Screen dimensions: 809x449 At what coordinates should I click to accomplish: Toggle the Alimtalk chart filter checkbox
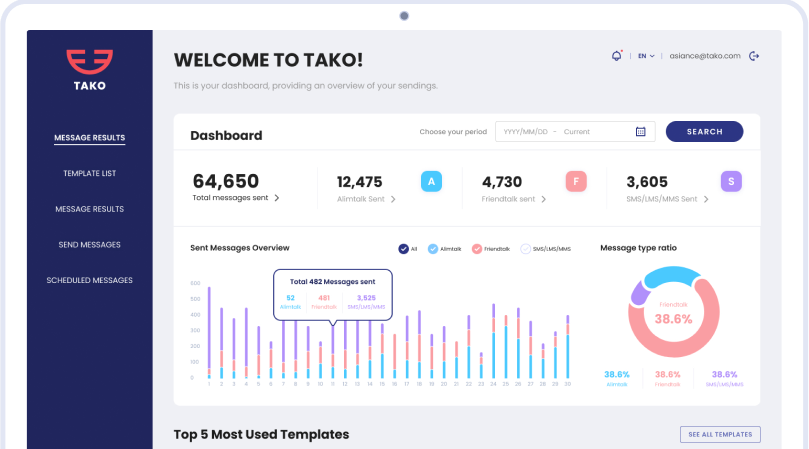[432, 248]
